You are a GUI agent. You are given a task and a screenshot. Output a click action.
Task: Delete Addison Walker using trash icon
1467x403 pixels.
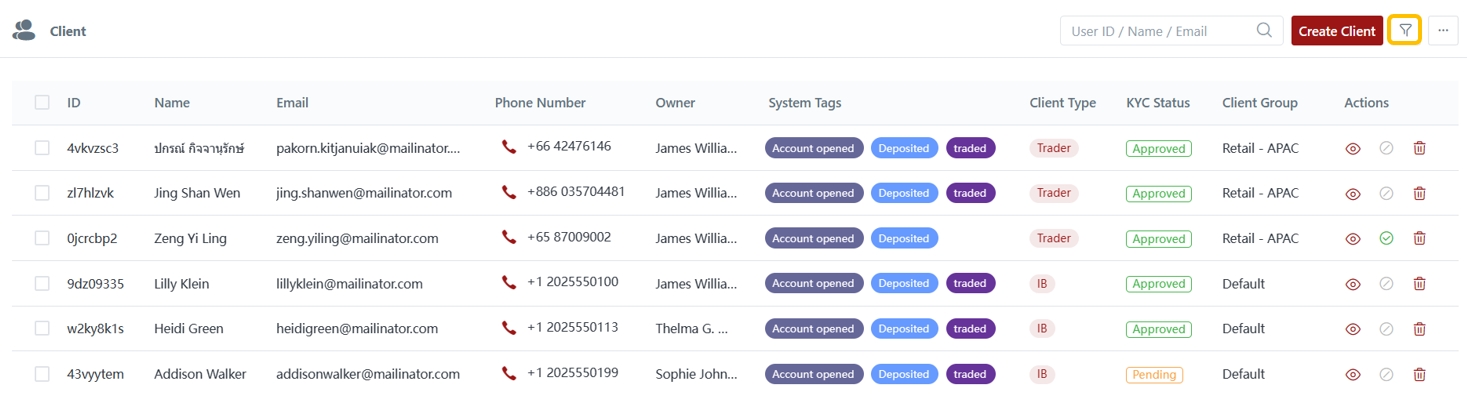[x=1419, y=375]
